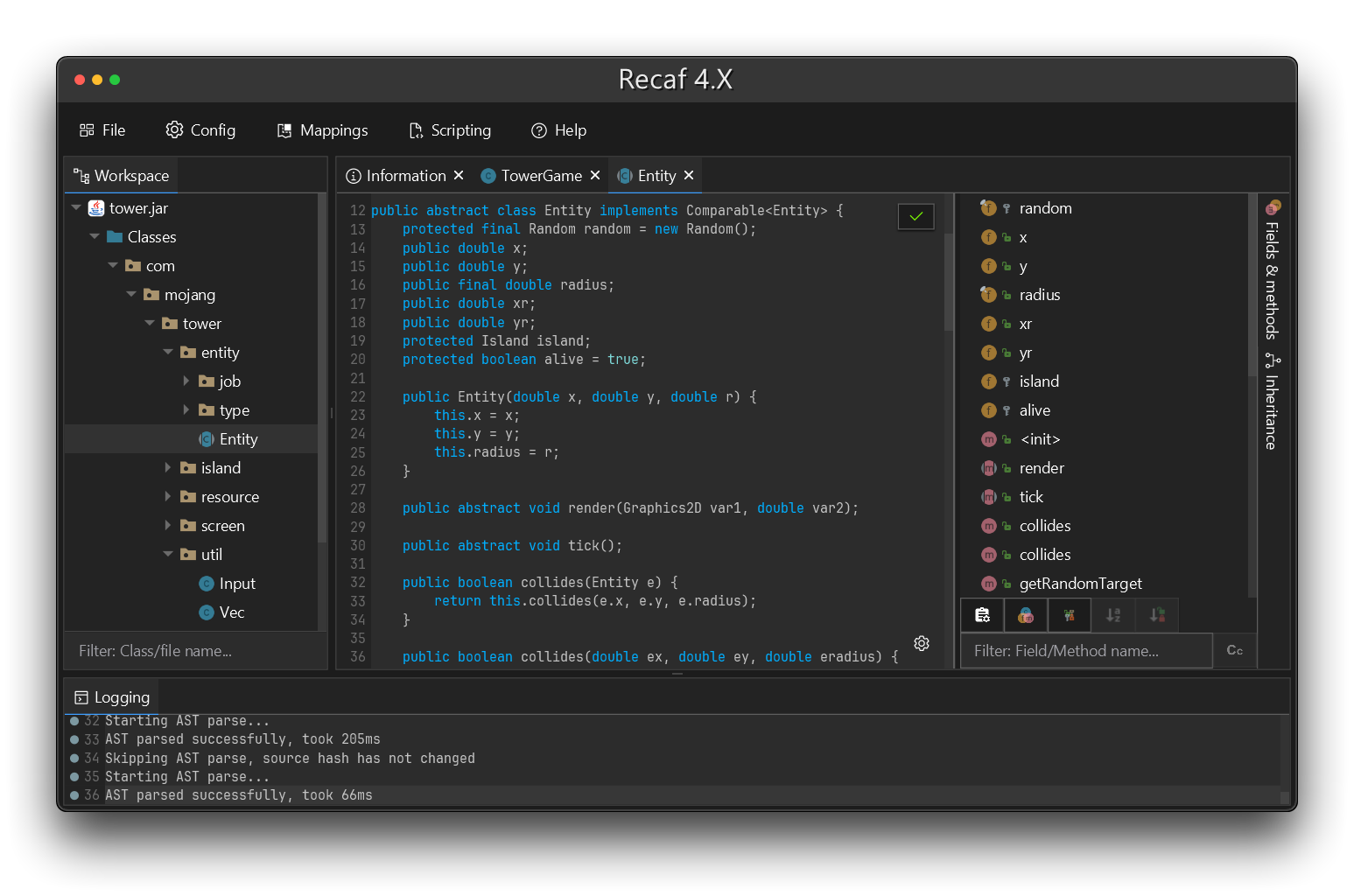Select the Logging tab

point(112,697)
